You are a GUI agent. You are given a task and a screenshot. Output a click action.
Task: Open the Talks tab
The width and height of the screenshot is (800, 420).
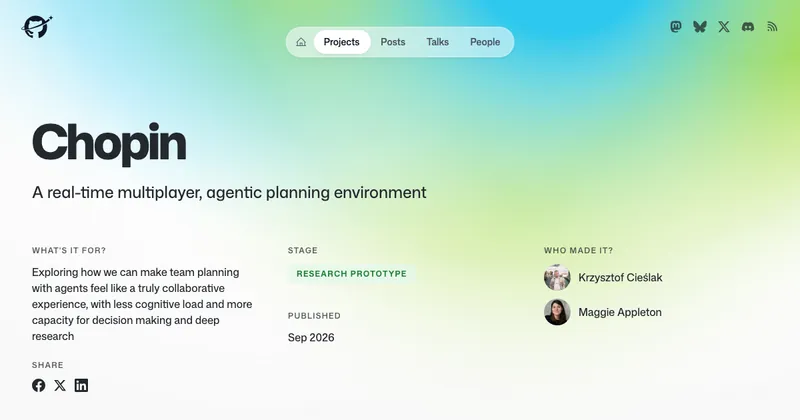pyautogui.click(x=438, y=42)
